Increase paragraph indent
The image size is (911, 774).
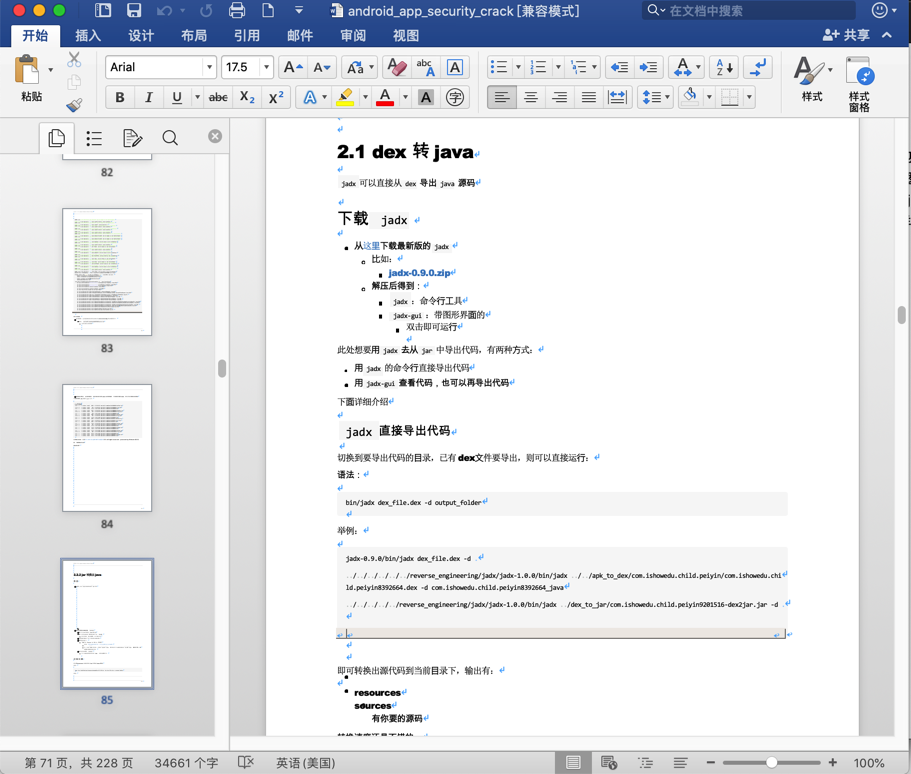point(648,67)
